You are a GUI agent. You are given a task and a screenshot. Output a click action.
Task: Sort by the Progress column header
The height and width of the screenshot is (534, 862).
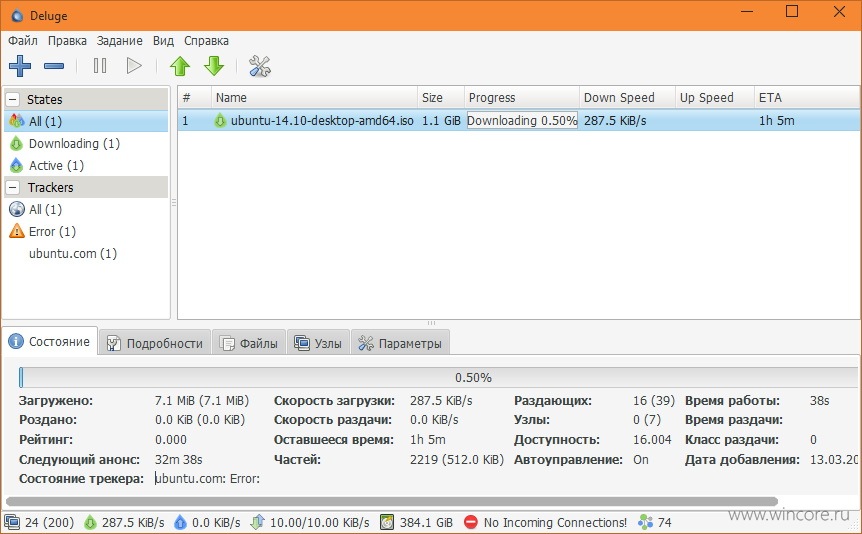tap(522, 98)
